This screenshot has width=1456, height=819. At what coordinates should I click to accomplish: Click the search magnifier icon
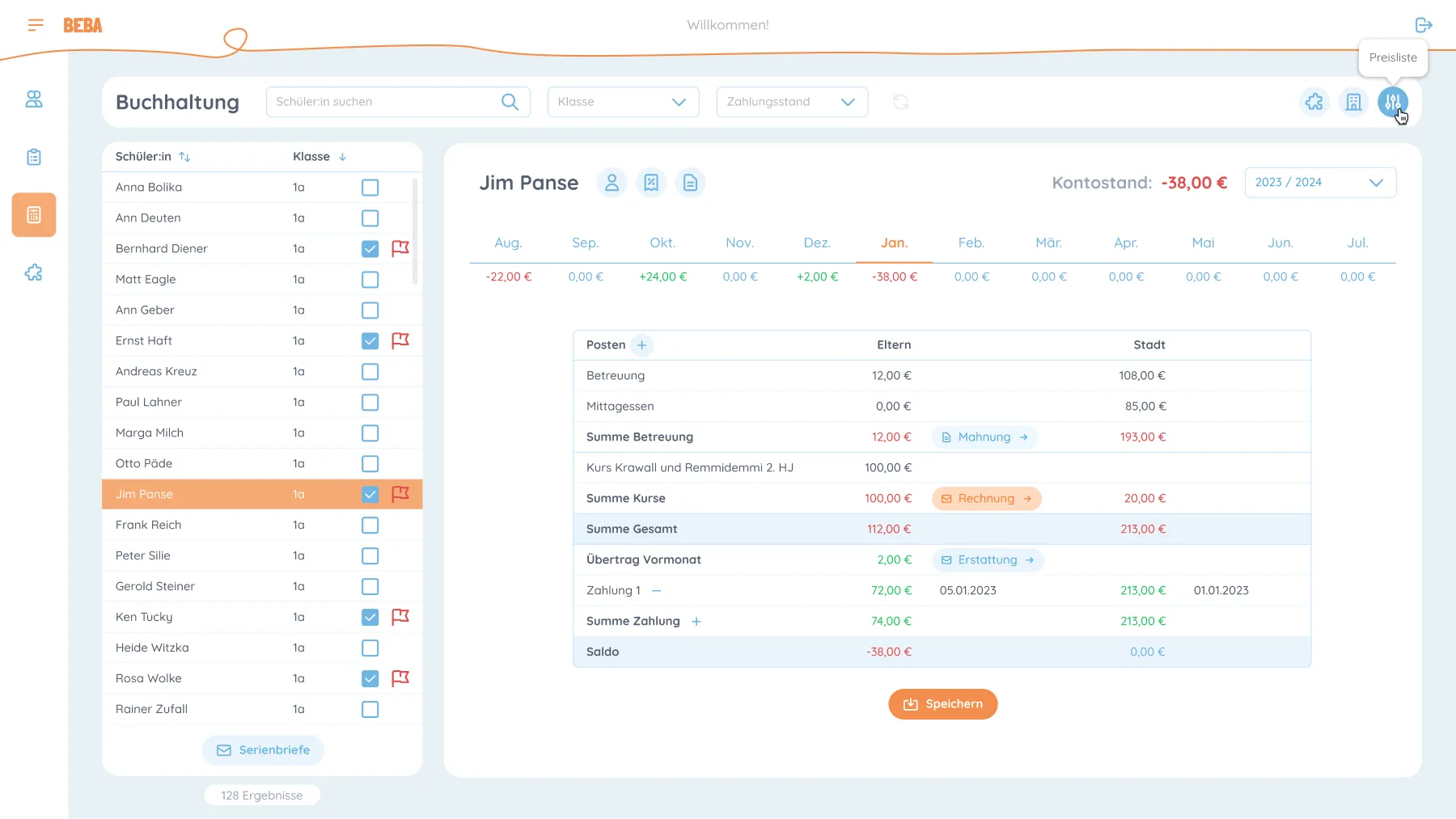[510, 102]
